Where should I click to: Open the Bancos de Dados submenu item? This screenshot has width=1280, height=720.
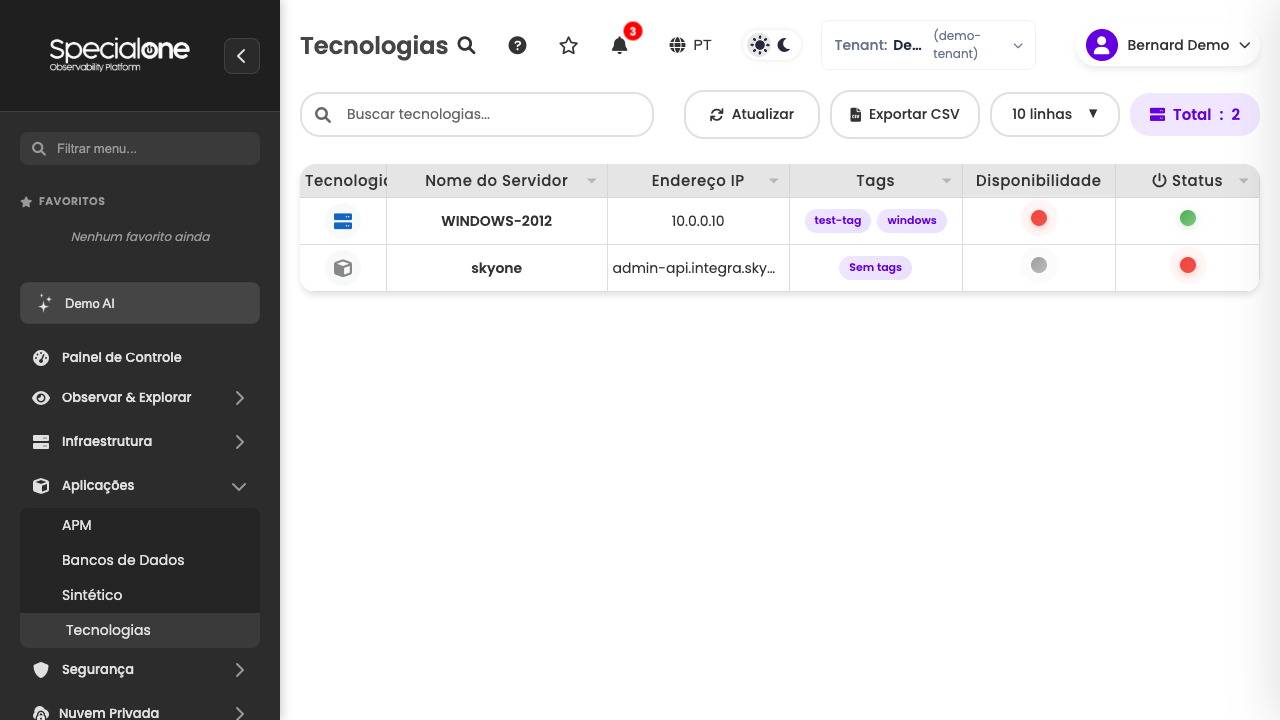point(140,560)
